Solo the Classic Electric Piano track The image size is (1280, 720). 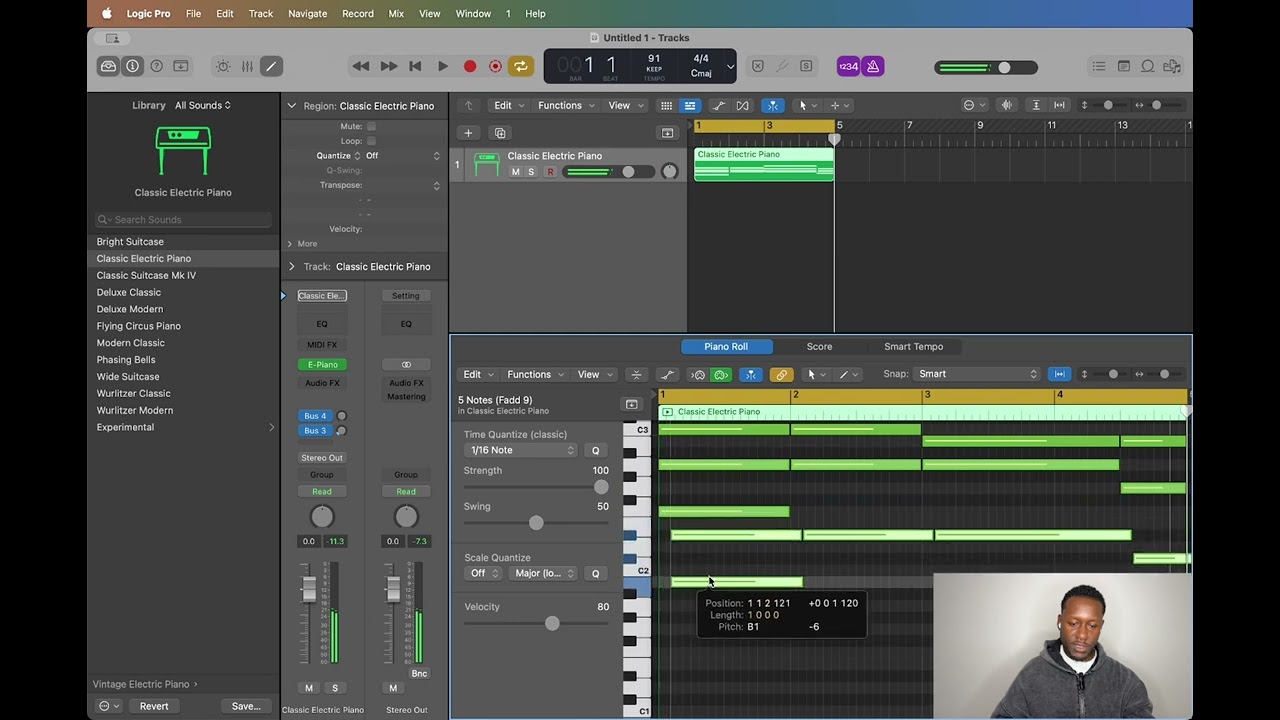click(x=531, y=172)
